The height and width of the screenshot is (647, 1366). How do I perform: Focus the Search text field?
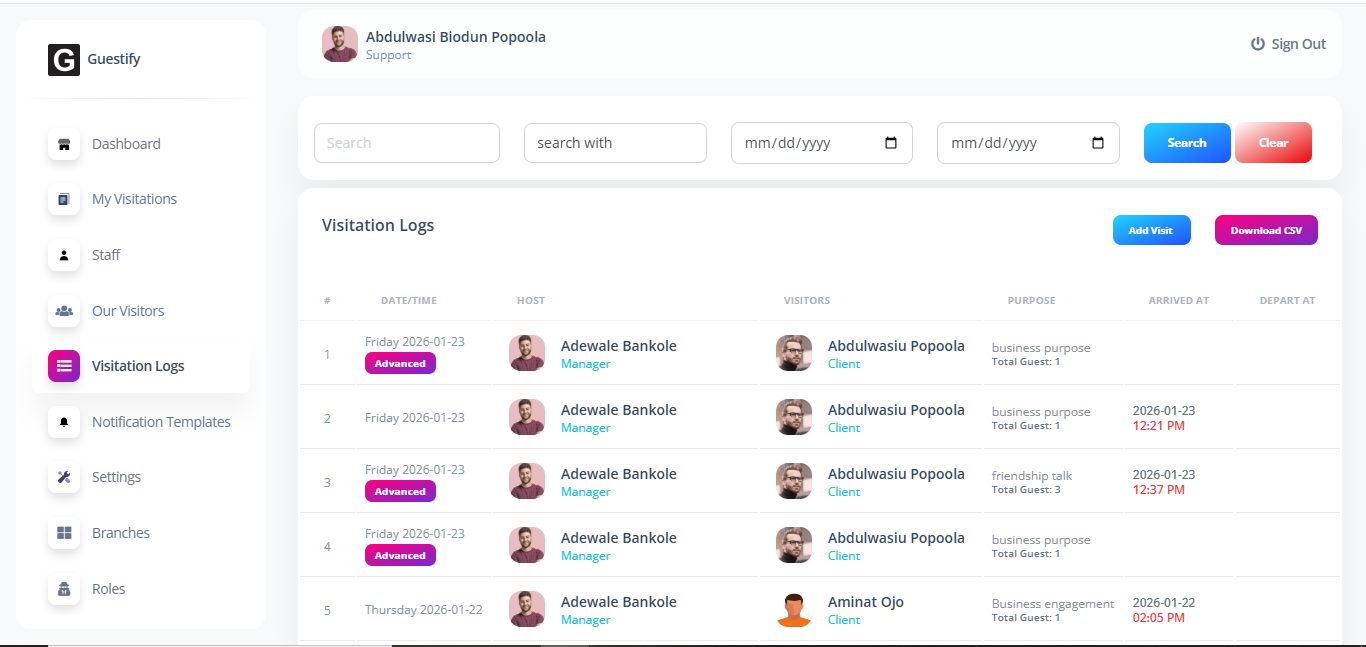coord(407,143)
